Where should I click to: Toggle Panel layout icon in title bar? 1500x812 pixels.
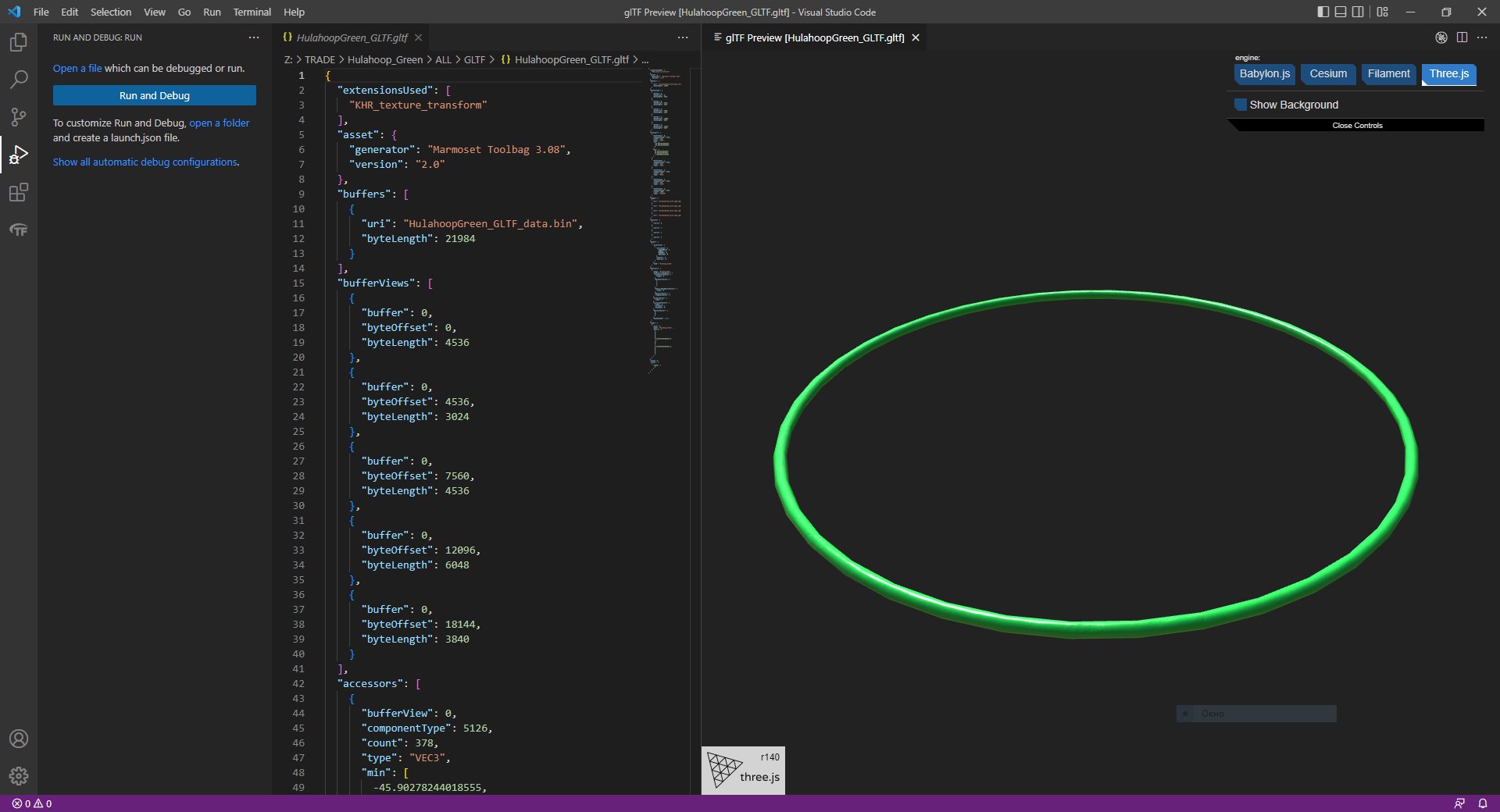[1341, 12]
